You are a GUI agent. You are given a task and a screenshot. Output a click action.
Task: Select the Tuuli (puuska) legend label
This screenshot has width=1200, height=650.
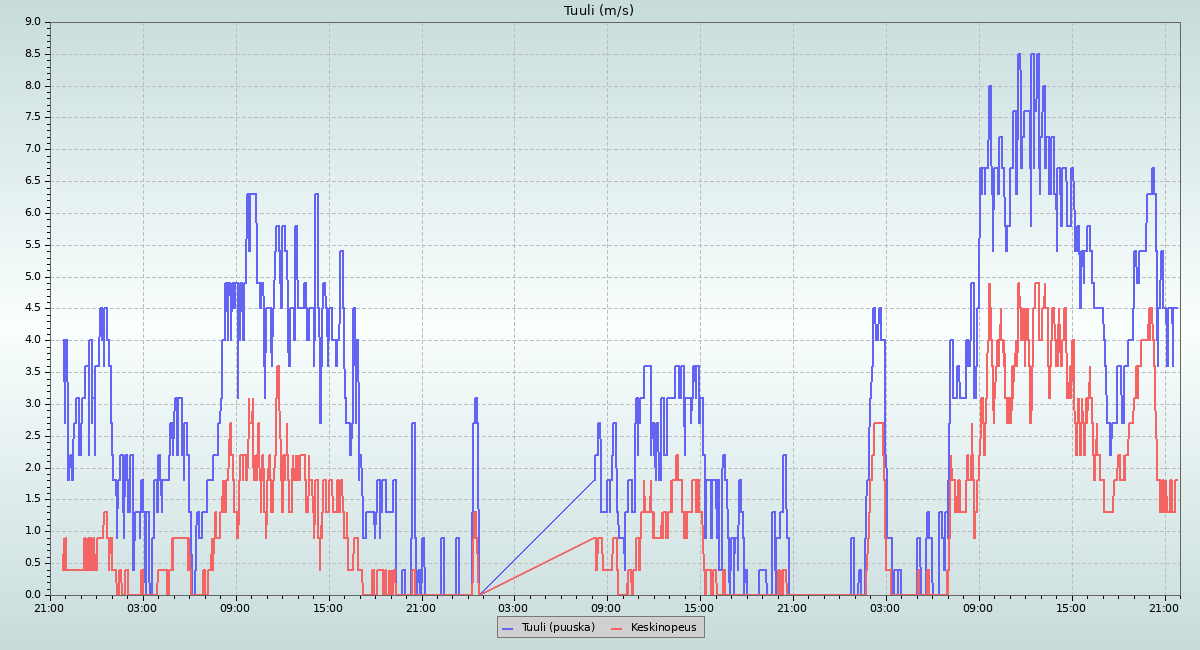pos(557,627)
